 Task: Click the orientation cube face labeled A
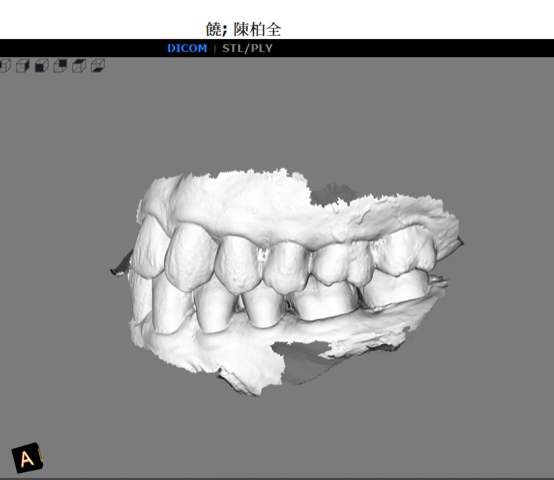(26, 458)
